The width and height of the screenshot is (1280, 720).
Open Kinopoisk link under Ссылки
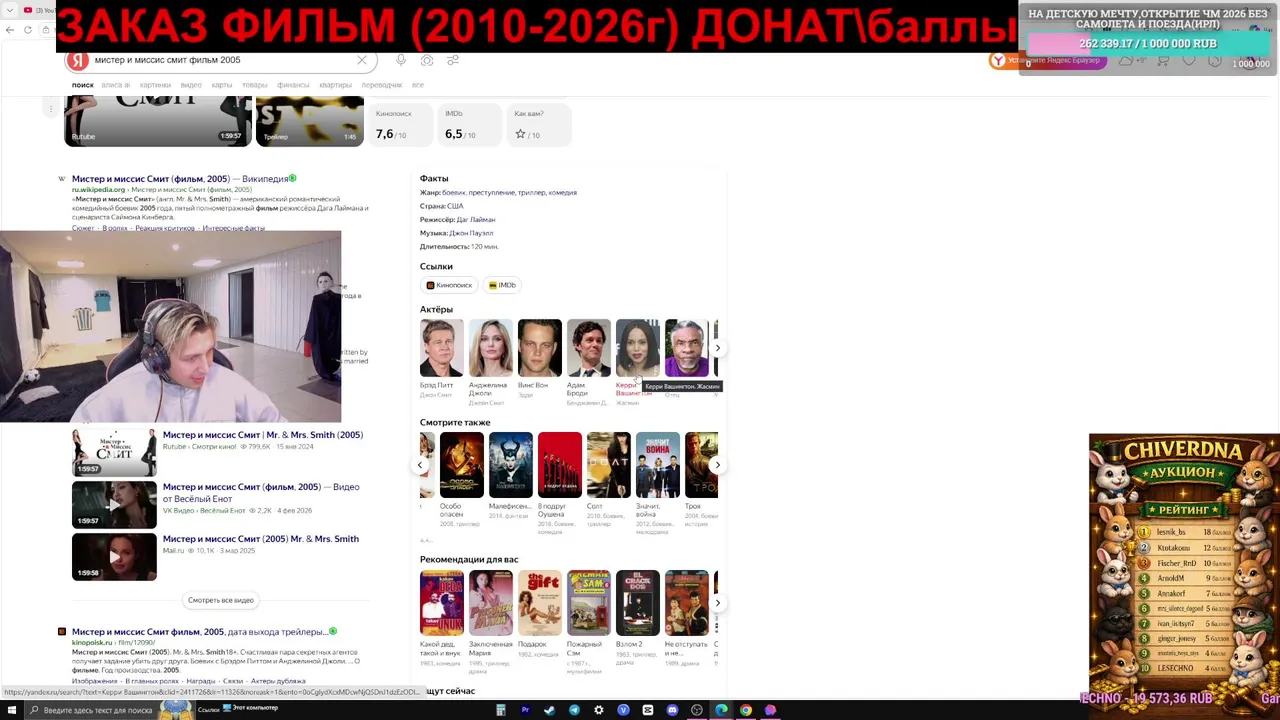click(449, 286)
